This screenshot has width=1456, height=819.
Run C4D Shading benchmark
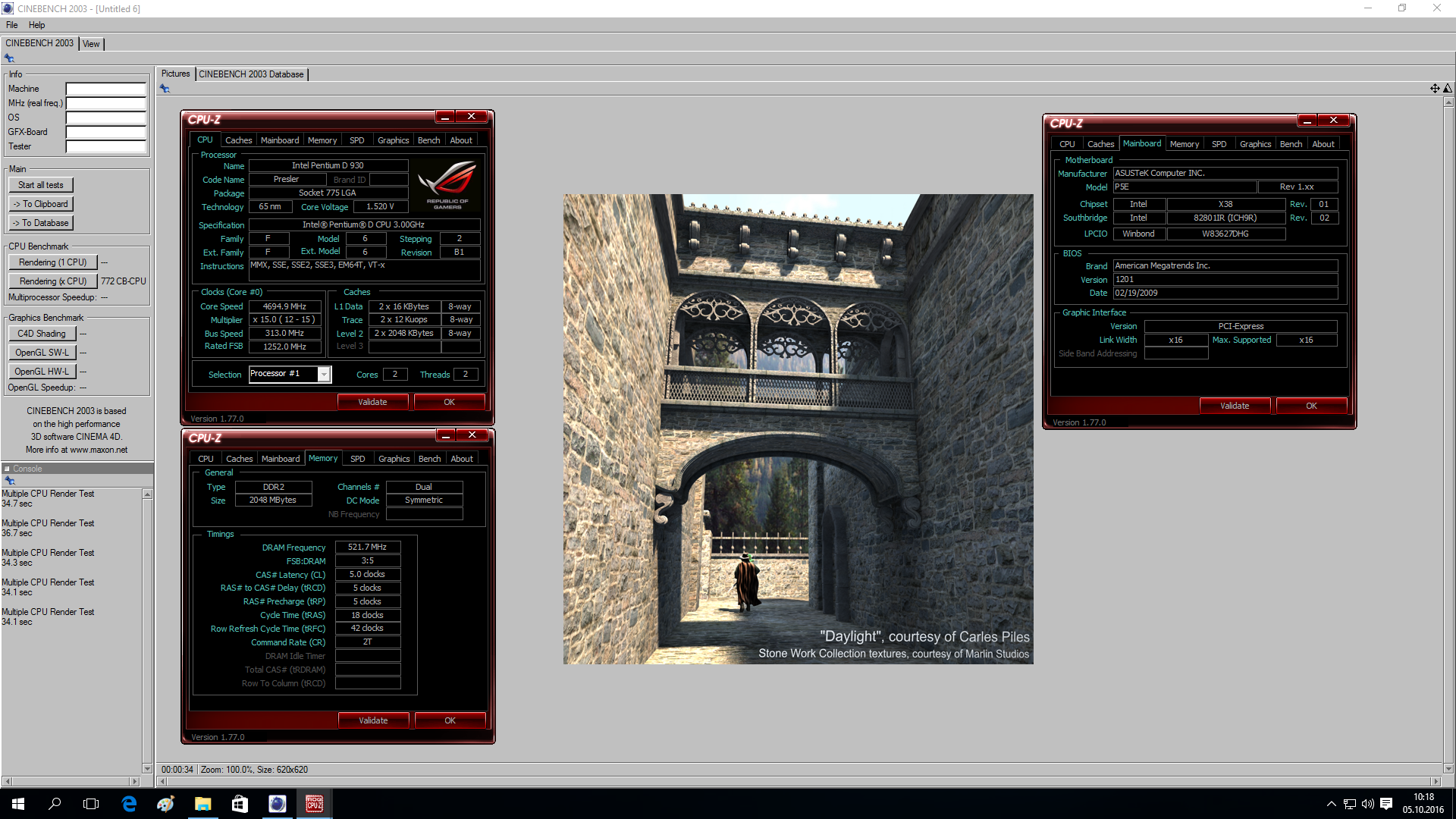(x=42, y=334)
